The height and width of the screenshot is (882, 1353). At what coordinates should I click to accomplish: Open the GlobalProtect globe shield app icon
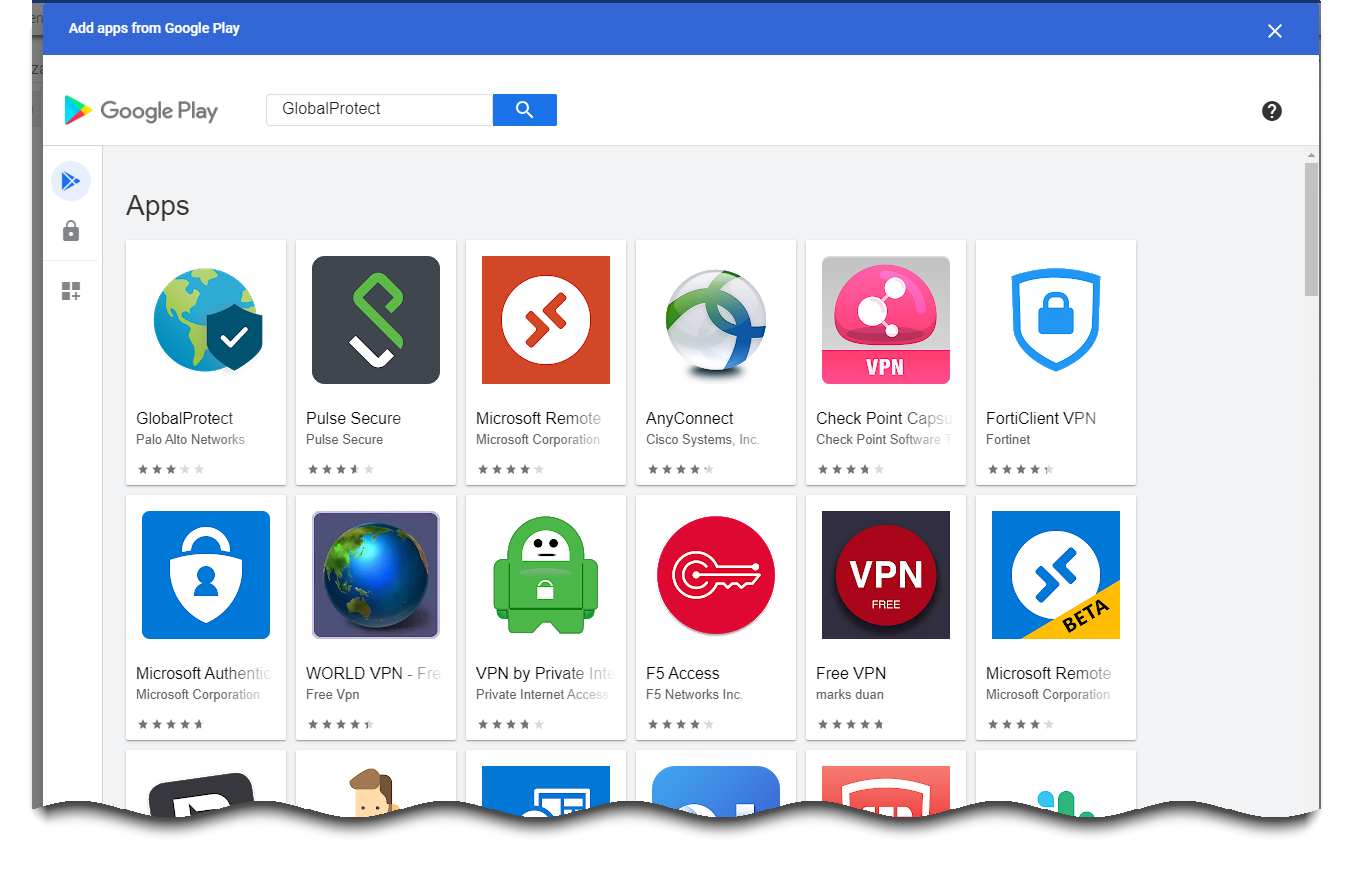[x=206, y=320]
